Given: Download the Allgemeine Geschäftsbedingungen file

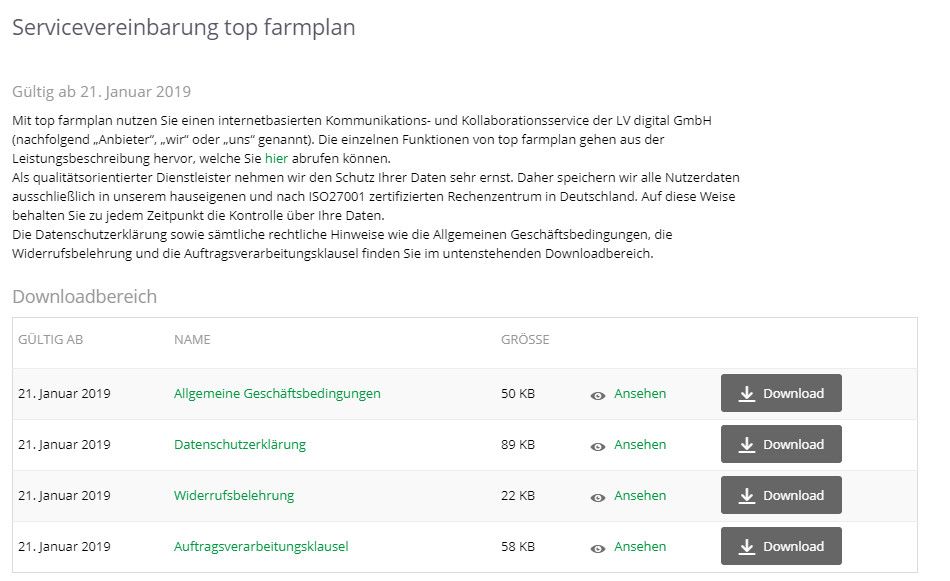Looking at the screenshot, I should 781,393.
